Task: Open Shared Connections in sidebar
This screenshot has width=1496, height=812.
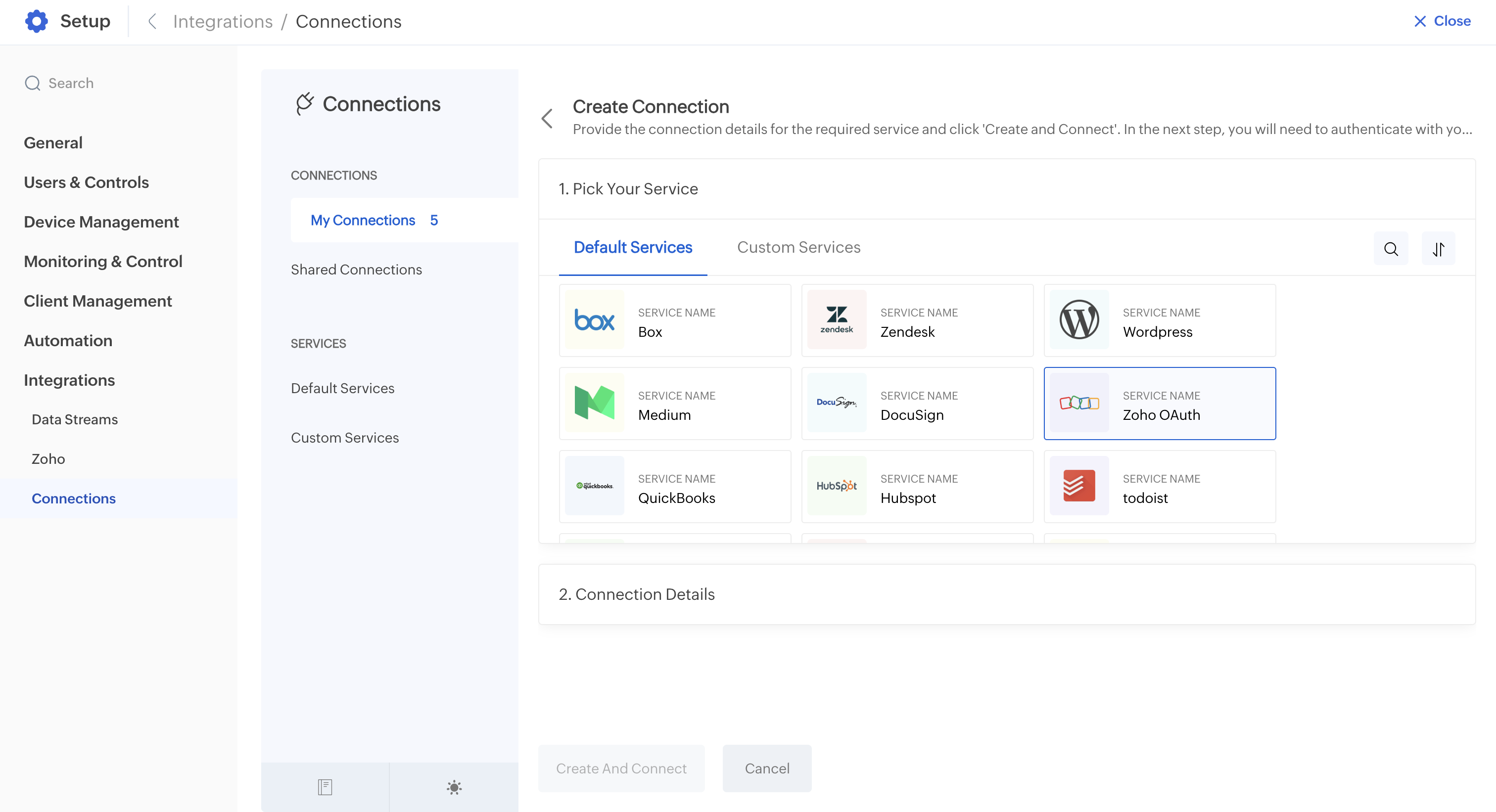Action: click(356, 270)
